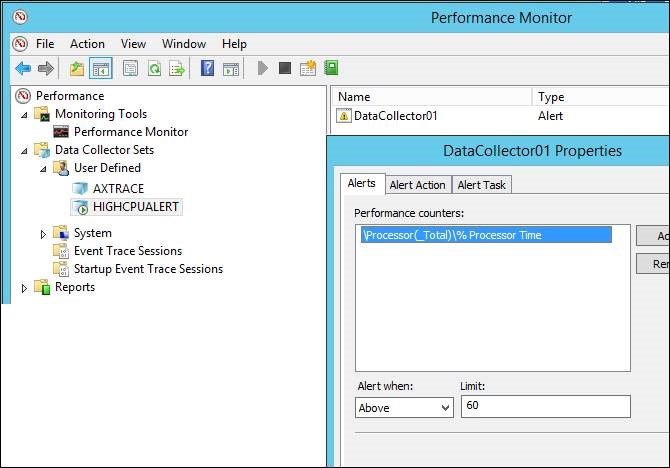Select AXTRACE in the tree
Image resolution: width=670 pixels, height=468 pixels.
118,188
